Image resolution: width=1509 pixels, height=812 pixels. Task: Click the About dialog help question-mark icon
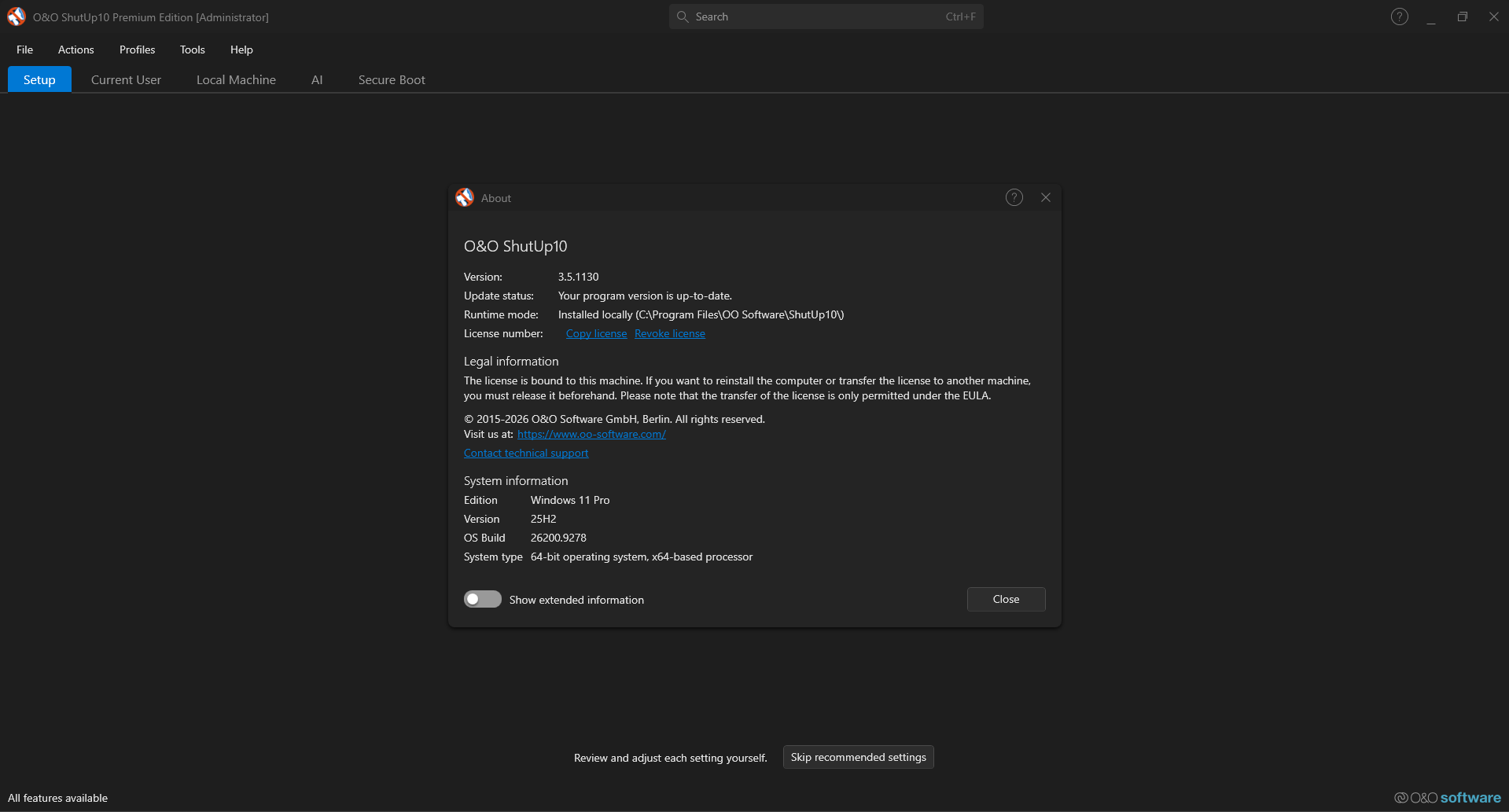click(1014, 197)
